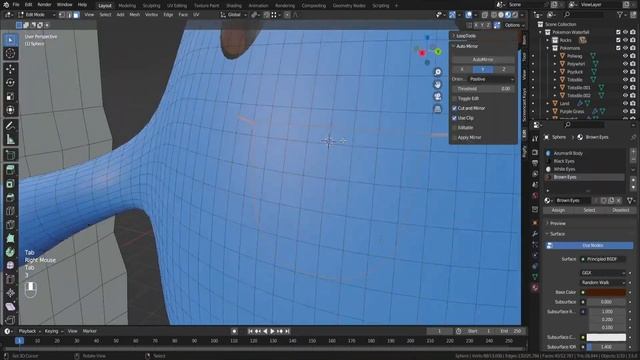Enable the Editable checkbox
This screenshot has width=640, height=360.
pyautogui.click(x=454, y=128)
